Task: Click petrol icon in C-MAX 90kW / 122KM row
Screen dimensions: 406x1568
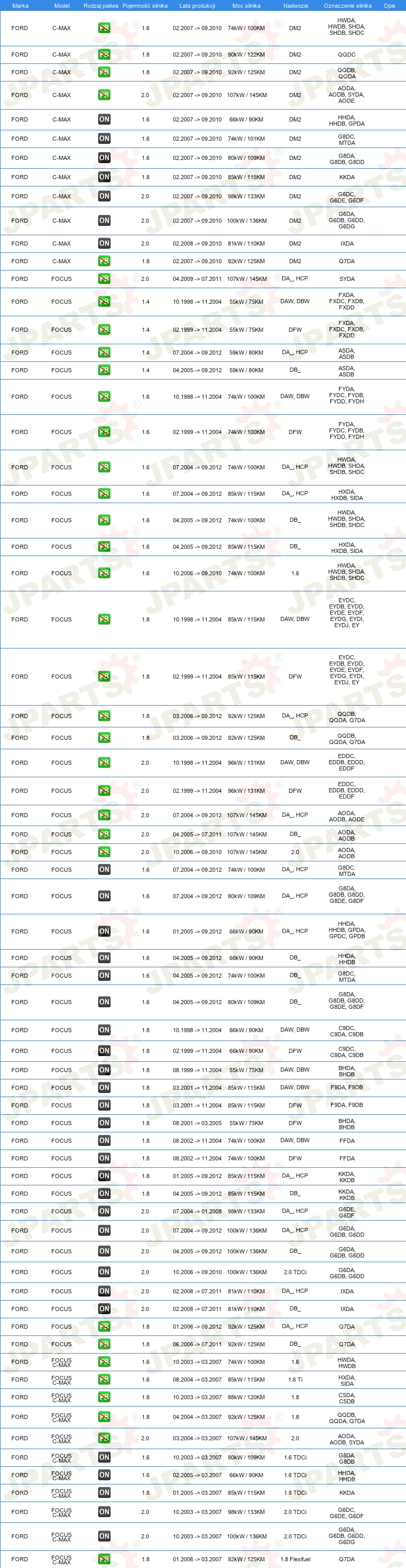Action: point(104,54)
